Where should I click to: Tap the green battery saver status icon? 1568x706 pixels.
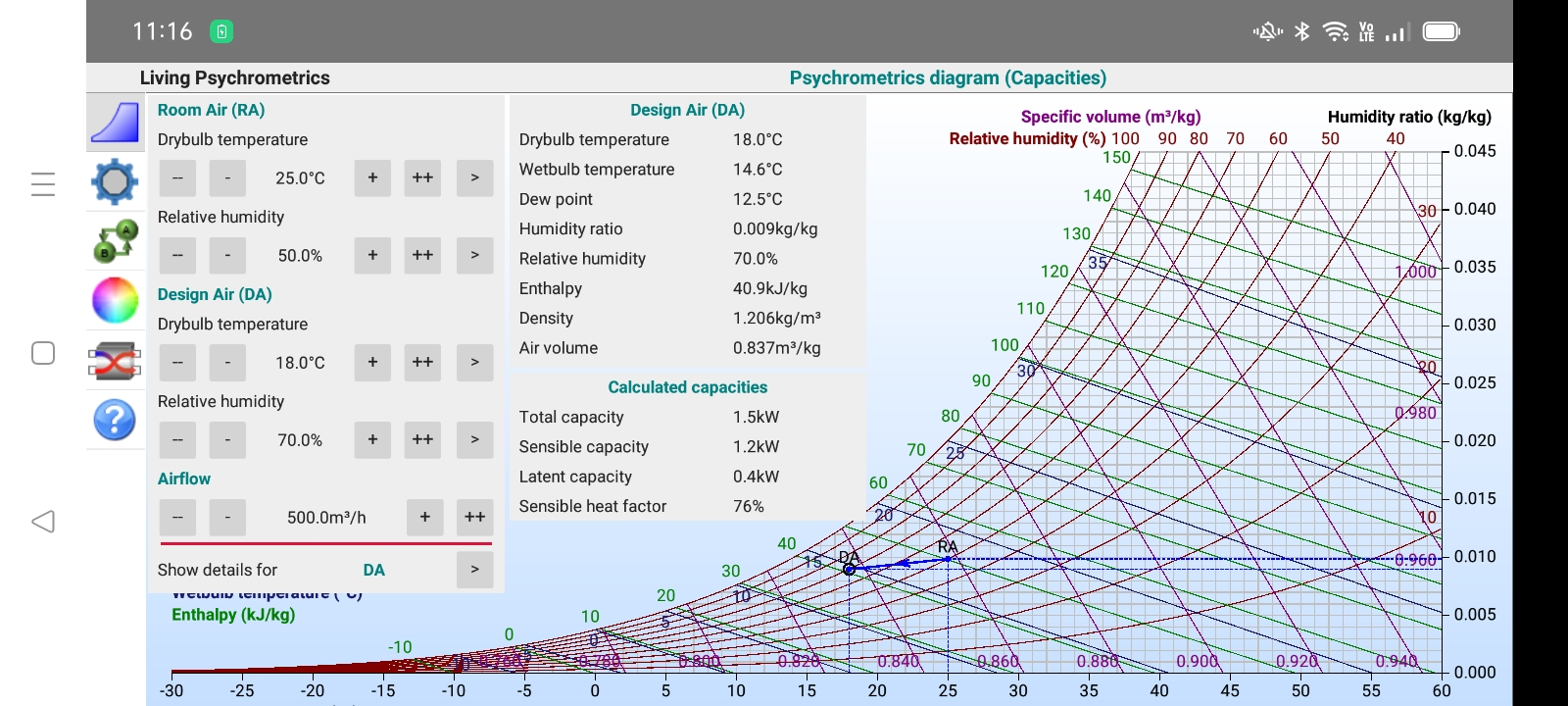[x=221, y=31]
